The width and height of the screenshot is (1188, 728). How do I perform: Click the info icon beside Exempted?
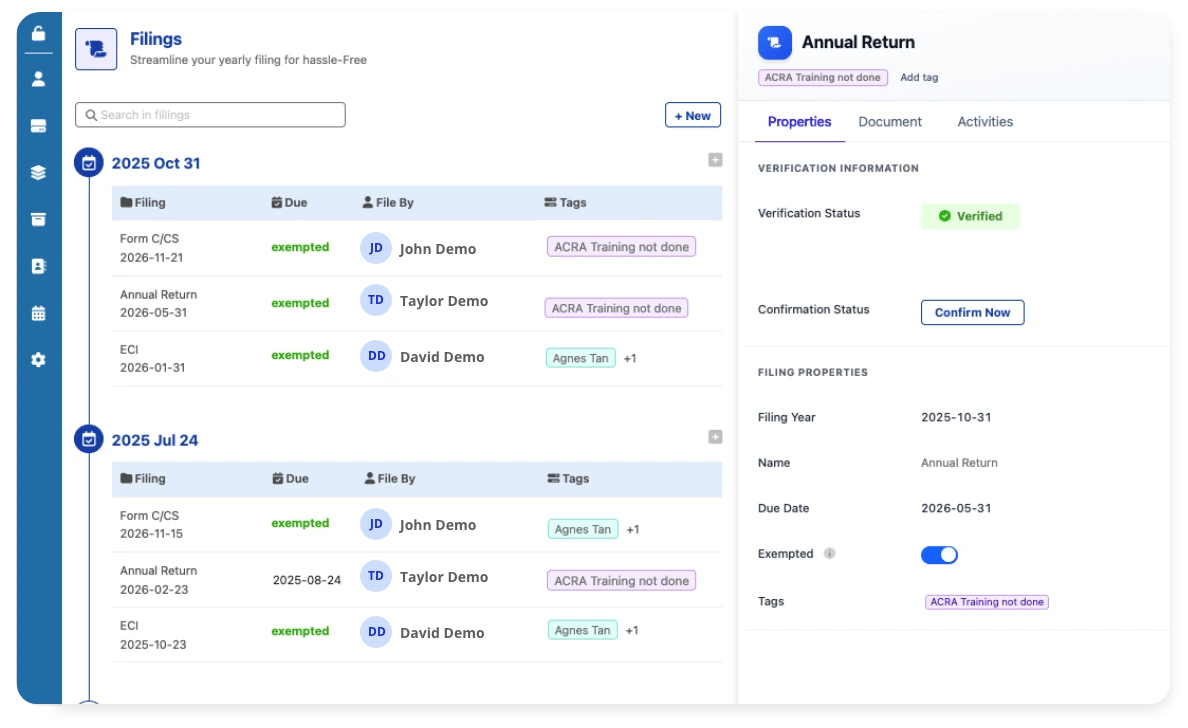tap(829, 554)
